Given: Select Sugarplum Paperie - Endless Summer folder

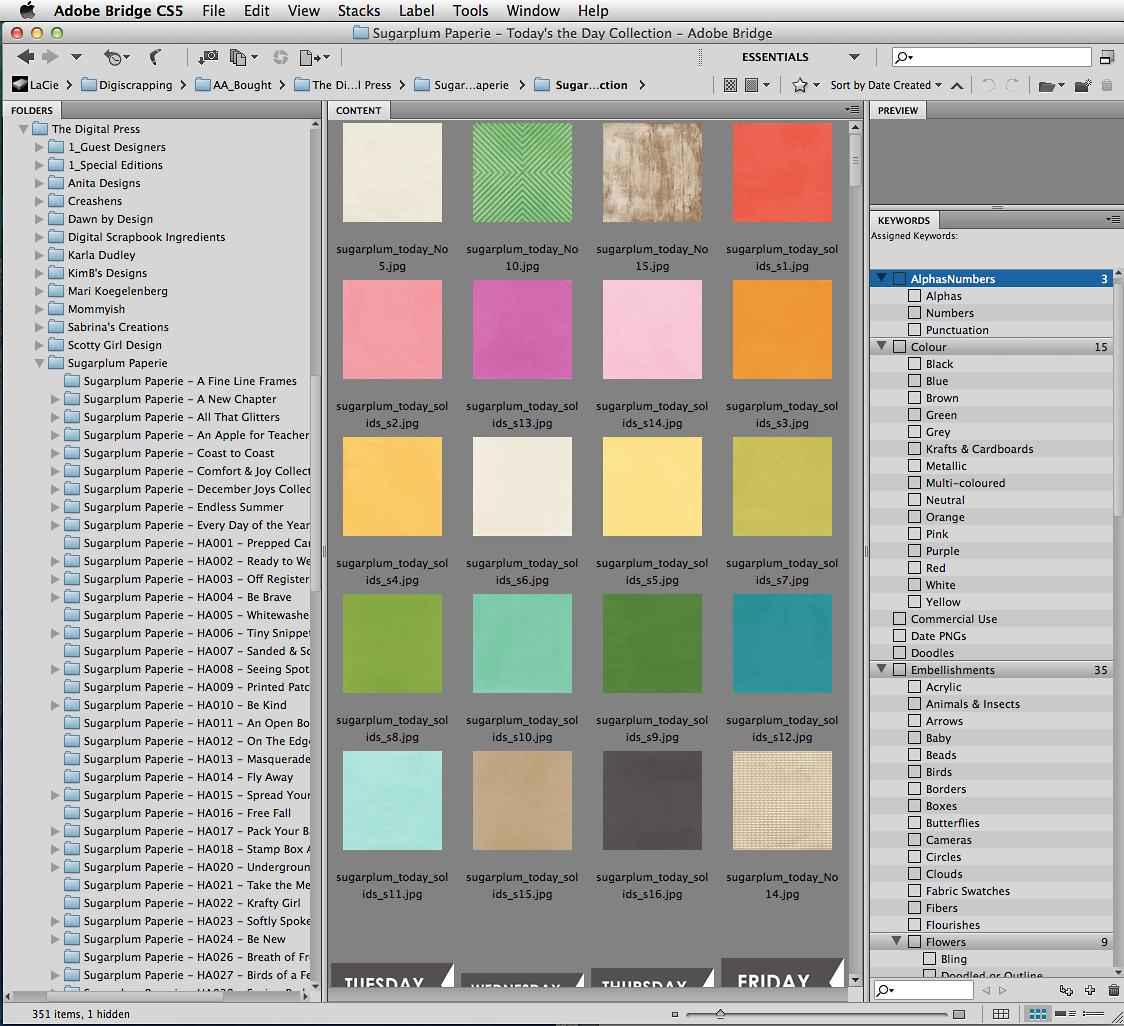Looking at the screenshot, I should coord(184,507).
